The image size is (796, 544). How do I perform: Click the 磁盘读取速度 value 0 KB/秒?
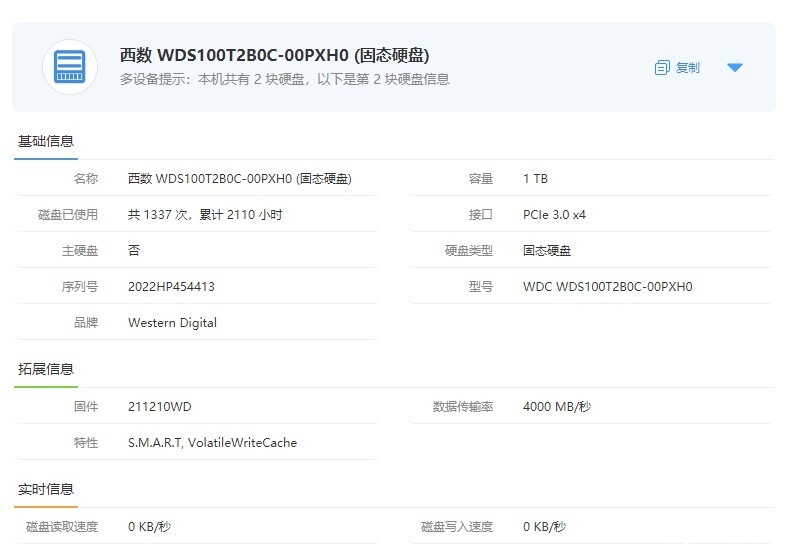[x=150, y=527]
